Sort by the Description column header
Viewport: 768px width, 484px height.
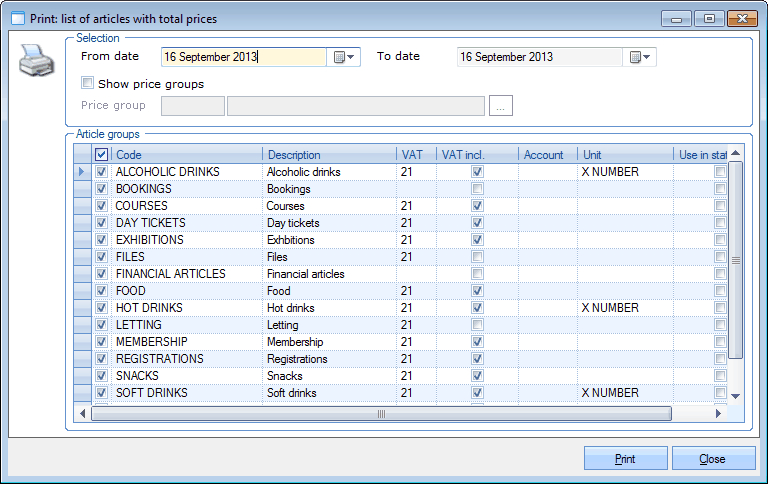click(329, 155)
